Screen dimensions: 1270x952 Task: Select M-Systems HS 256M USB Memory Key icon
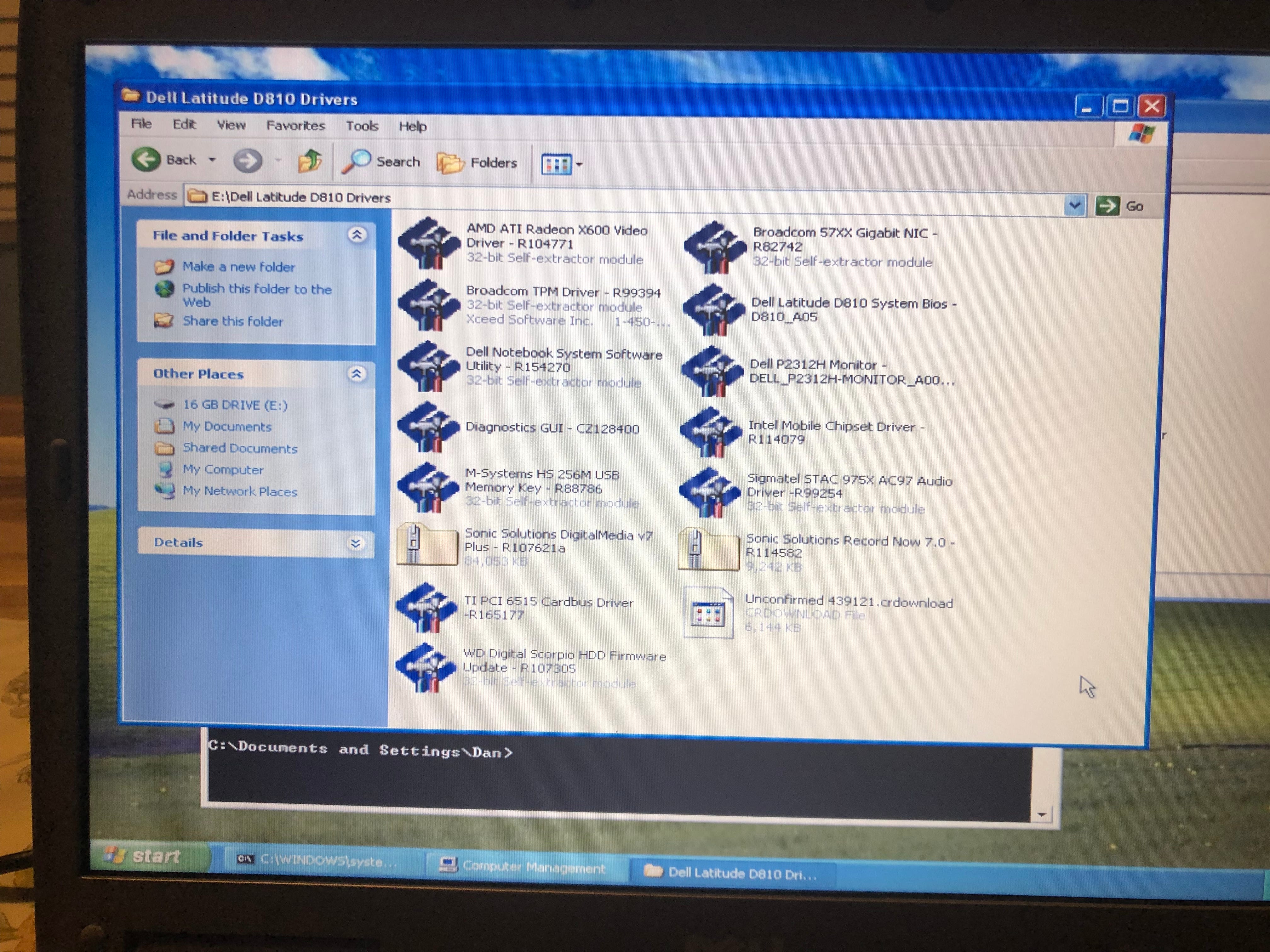[427, 487]
